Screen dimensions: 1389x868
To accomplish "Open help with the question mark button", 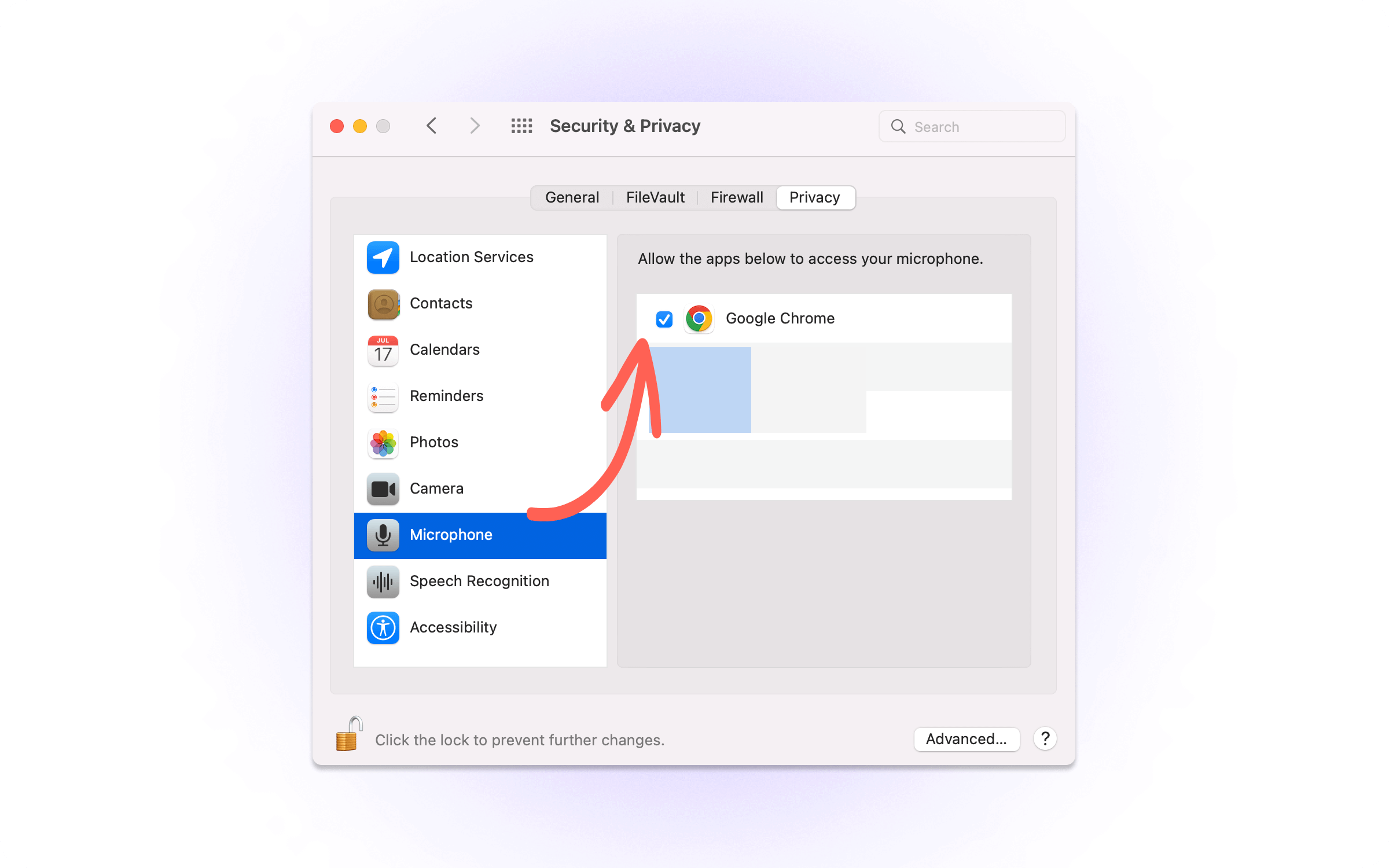I will (1045, 739).
